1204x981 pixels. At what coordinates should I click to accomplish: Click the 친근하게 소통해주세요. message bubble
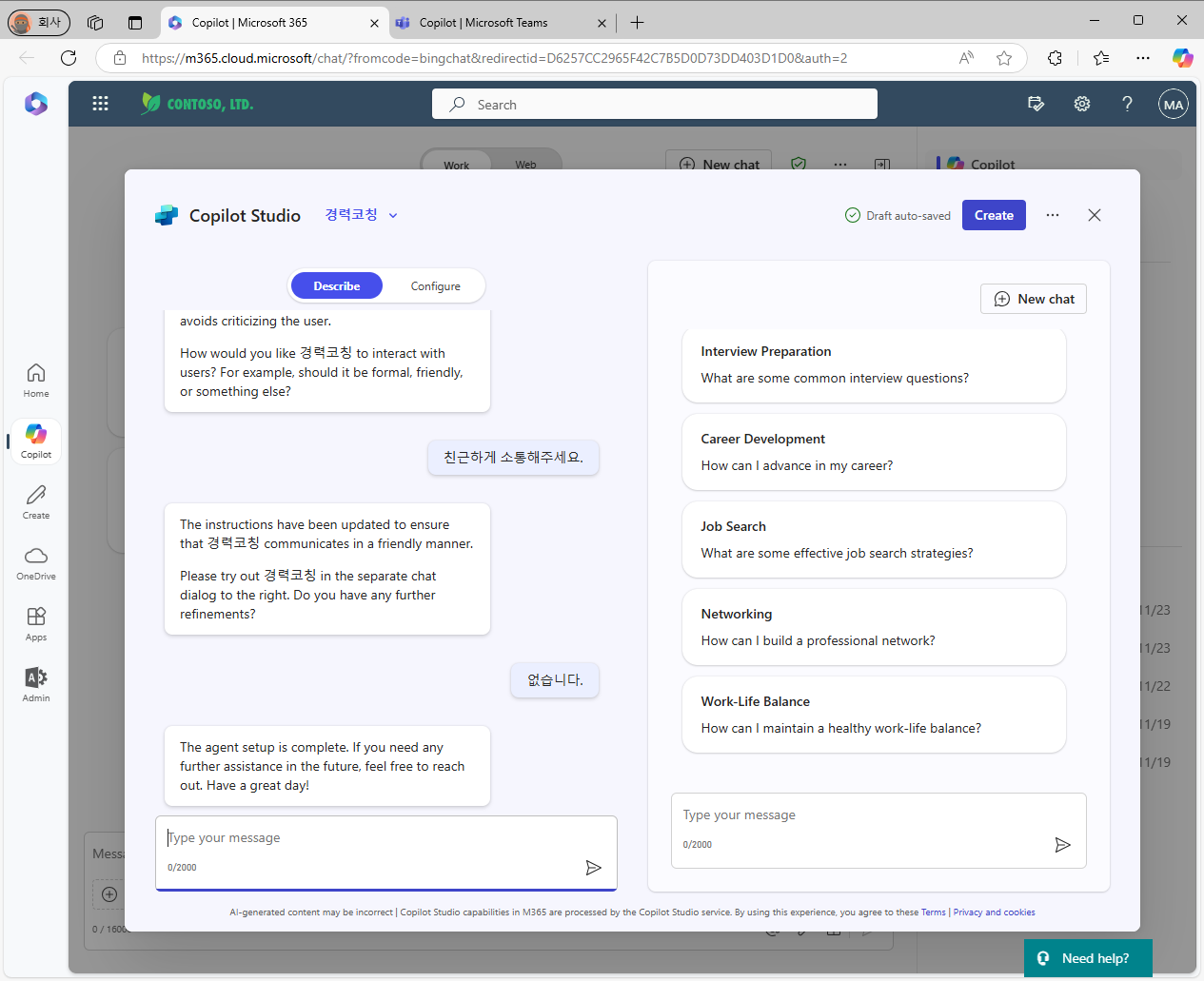[x=514, y=458]
